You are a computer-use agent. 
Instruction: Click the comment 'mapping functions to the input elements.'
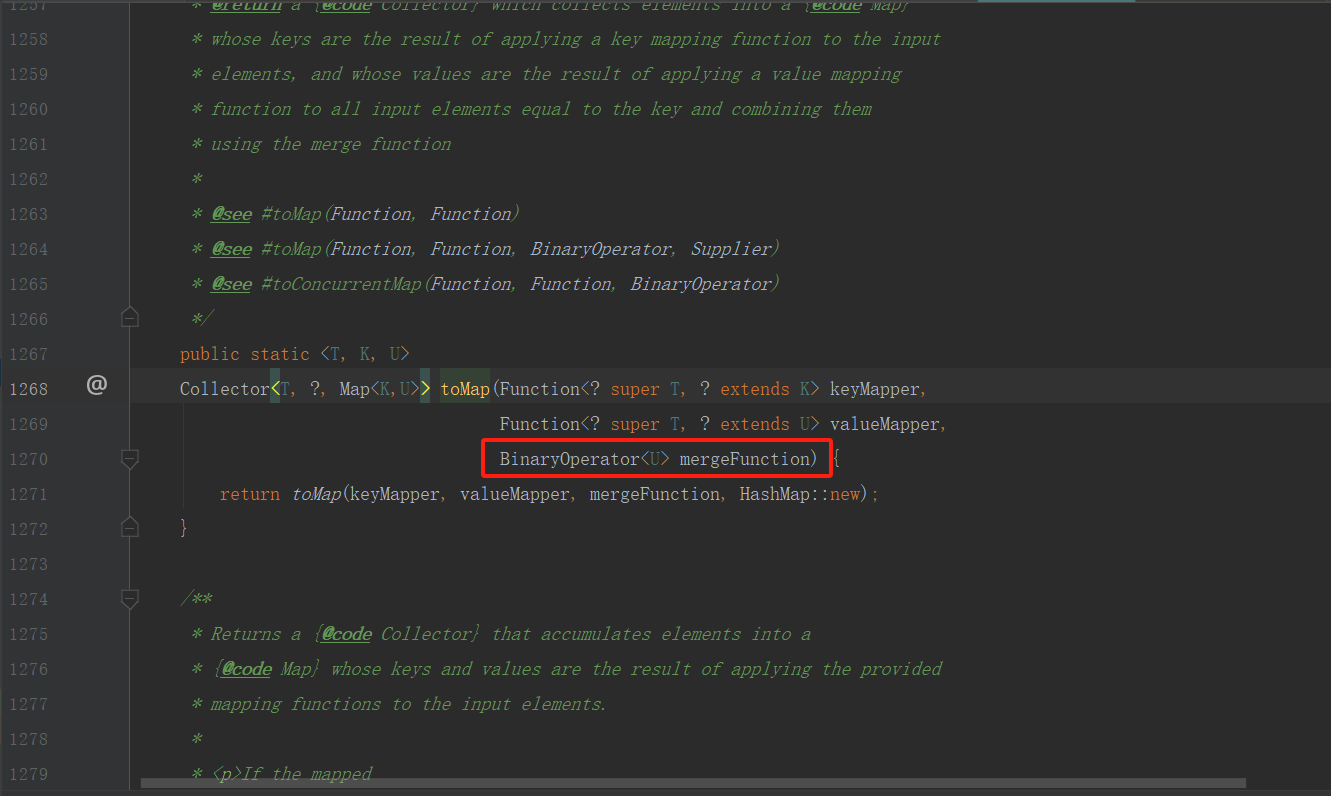408,704
